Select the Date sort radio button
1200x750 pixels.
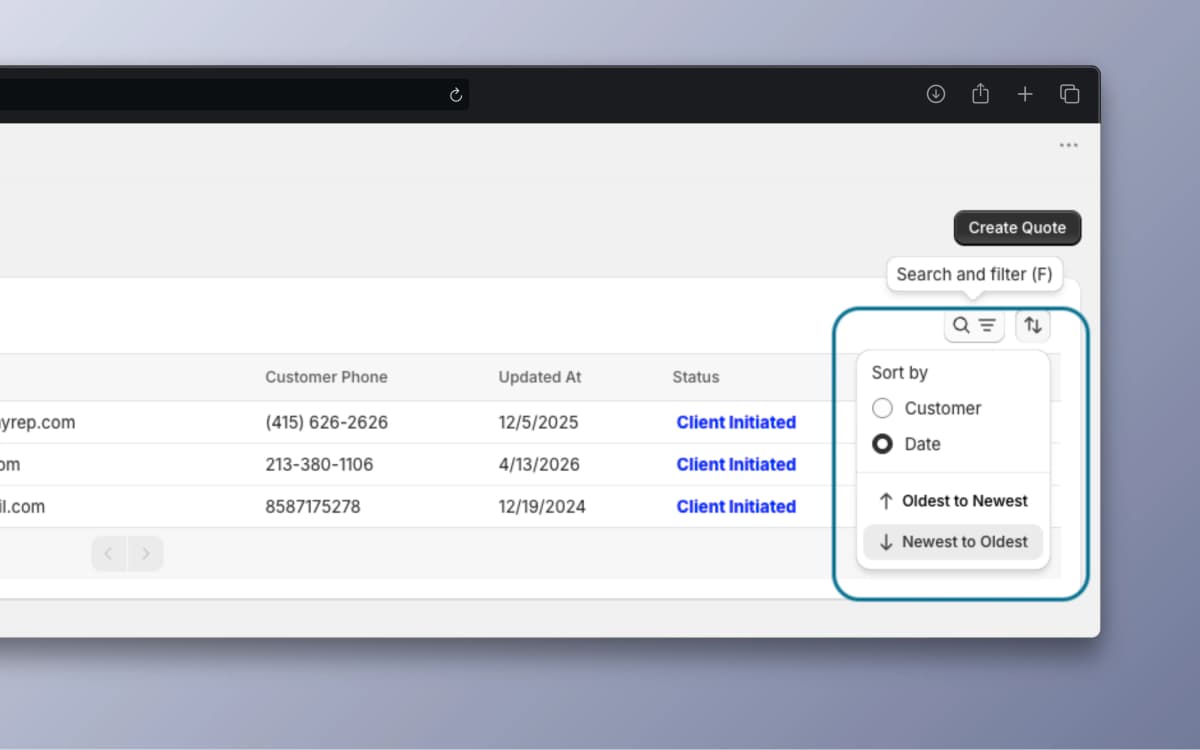pyautogui.click(x=882, y=444)
